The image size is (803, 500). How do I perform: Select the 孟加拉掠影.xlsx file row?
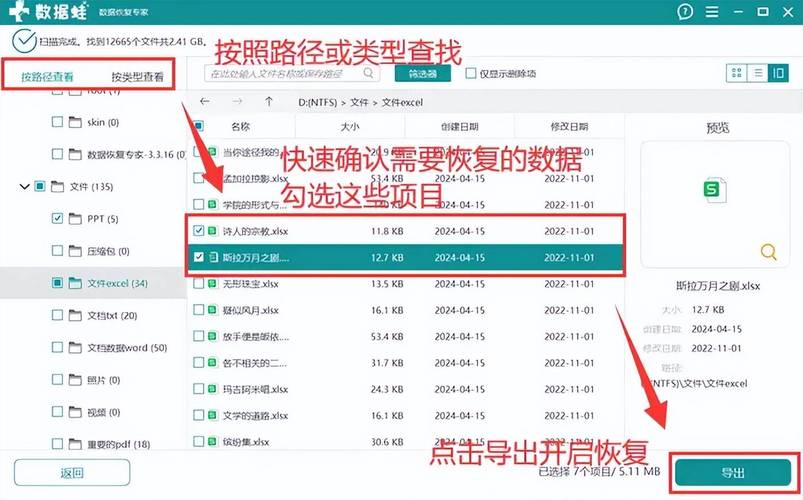click(x=406, y=178)
